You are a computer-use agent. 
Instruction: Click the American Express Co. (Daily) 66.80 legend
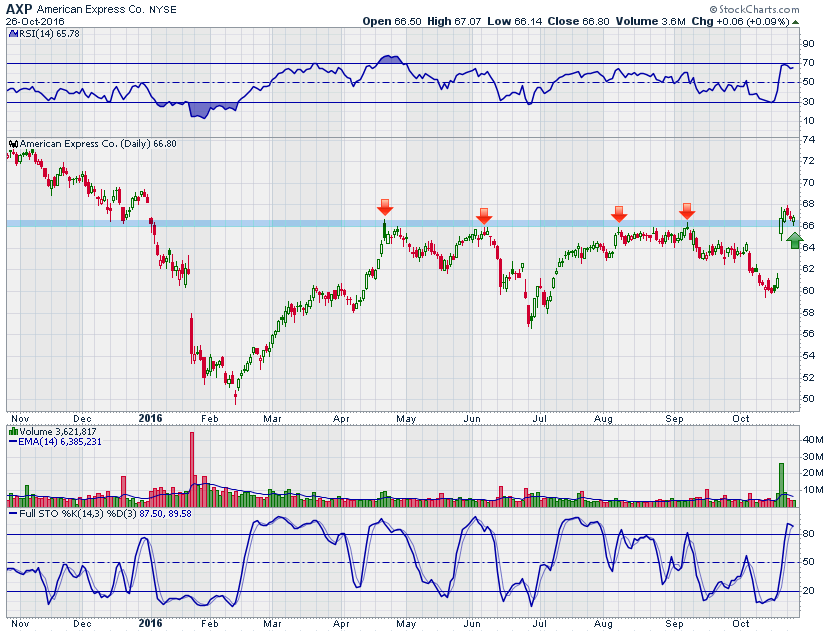pos(98,144)
